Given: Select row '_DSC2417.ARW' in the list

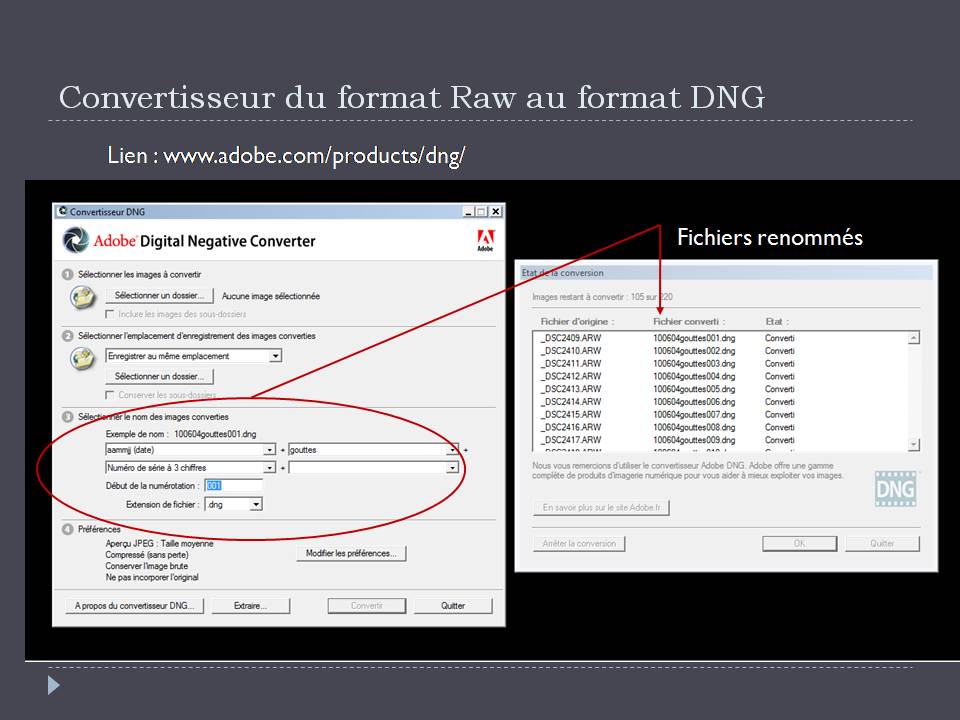Looking at the screenshot, I should (x=720, y=440).
